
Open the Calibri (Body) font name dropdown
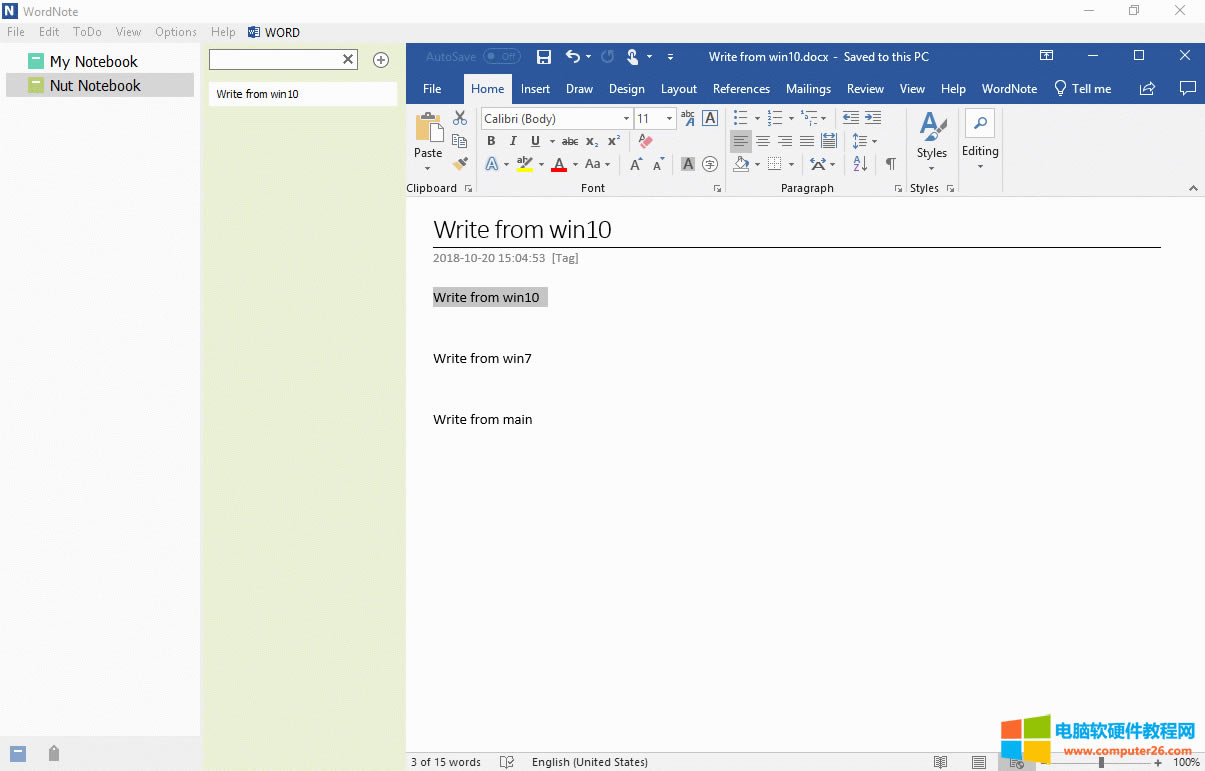628,118
